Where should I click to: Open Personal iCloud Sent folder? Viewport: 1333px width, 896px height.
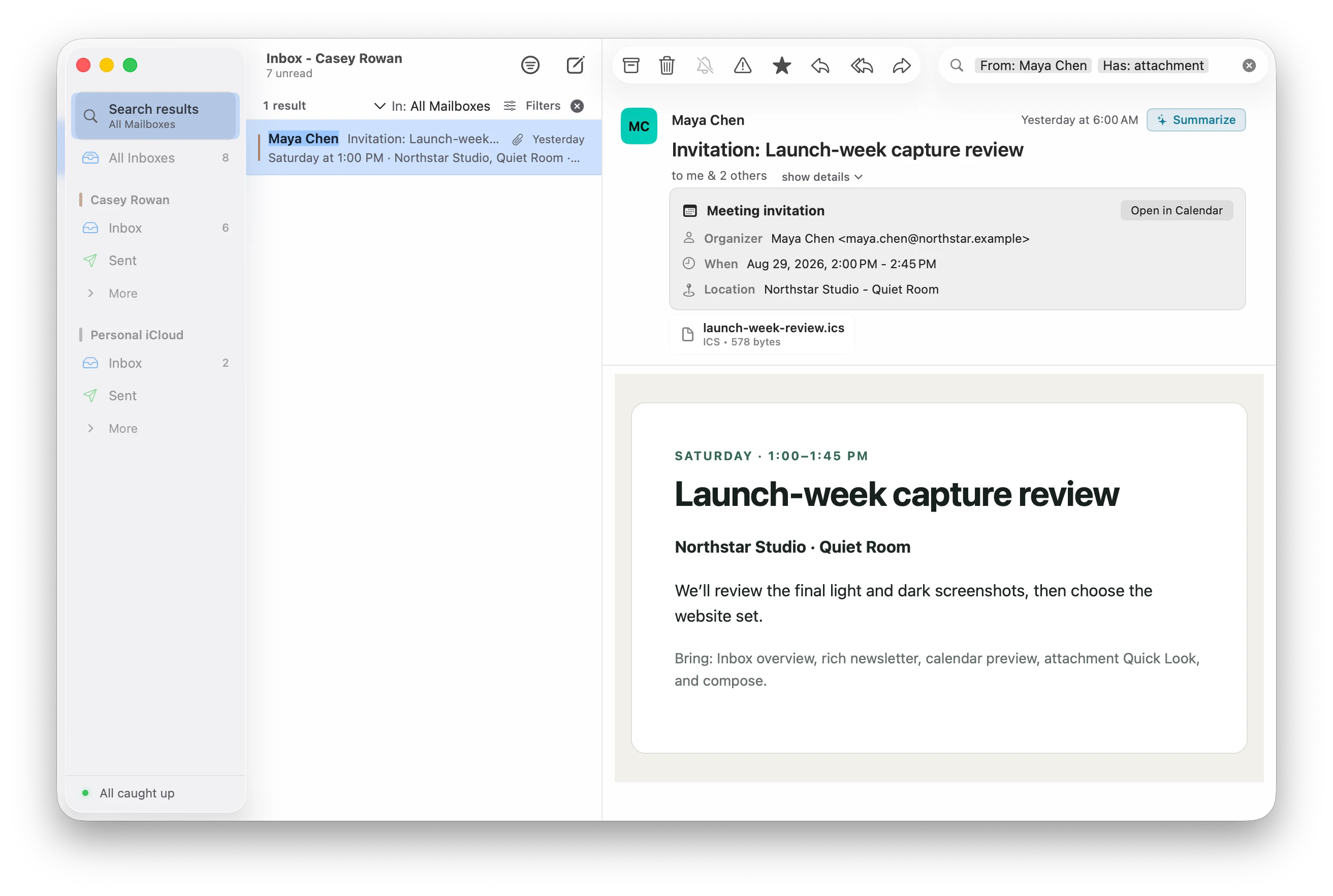155,395
